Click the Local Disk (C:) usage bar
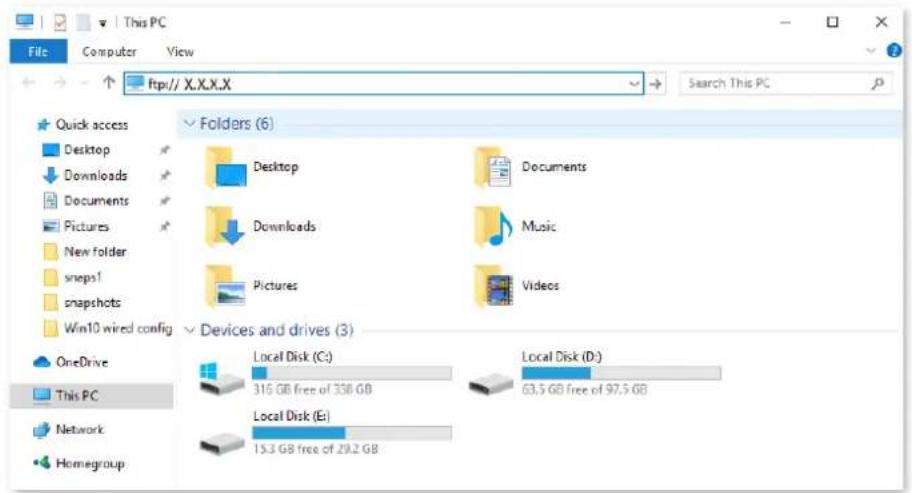Viewport: 912px width, 493px height. click(x=352, y=373)
